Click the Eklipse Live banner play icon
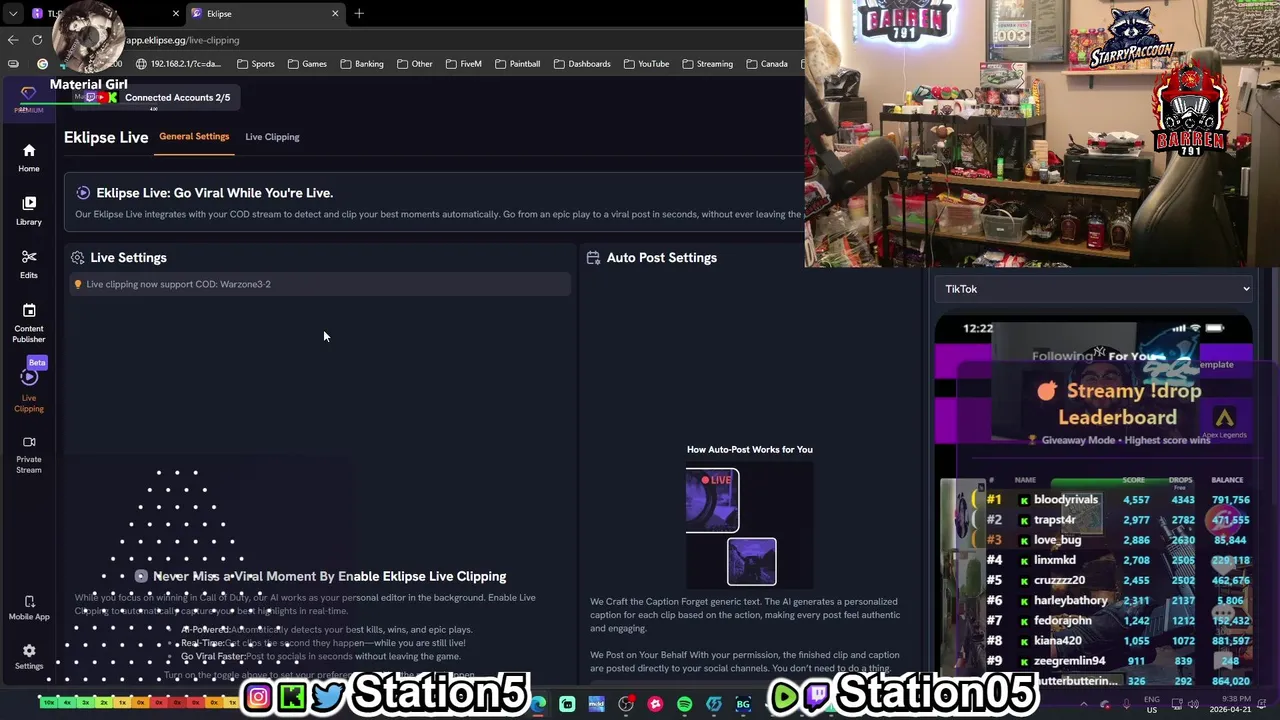1280x720 pixels. 83,193
